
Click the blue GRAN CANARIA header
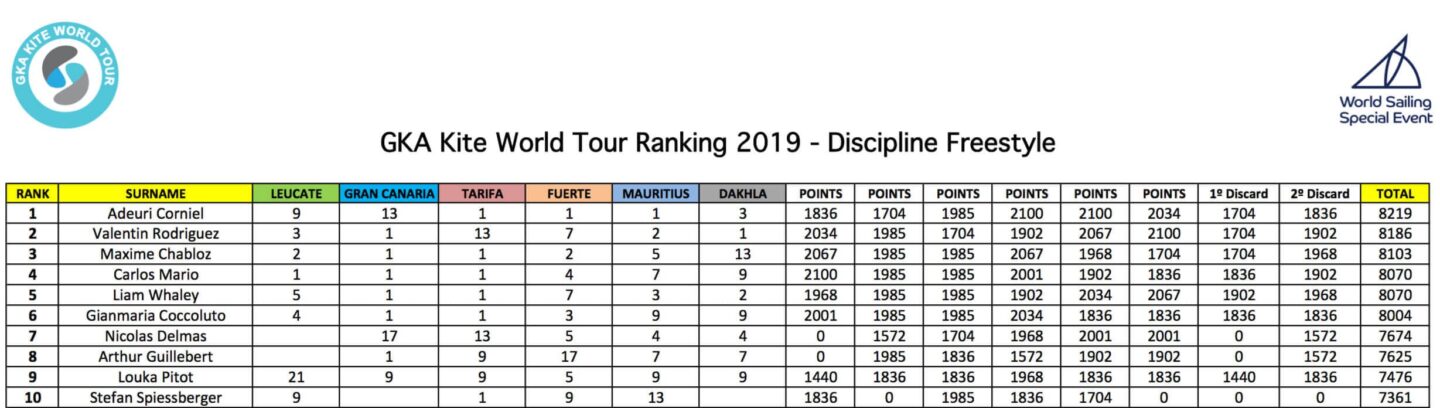(x=389, y=194)
